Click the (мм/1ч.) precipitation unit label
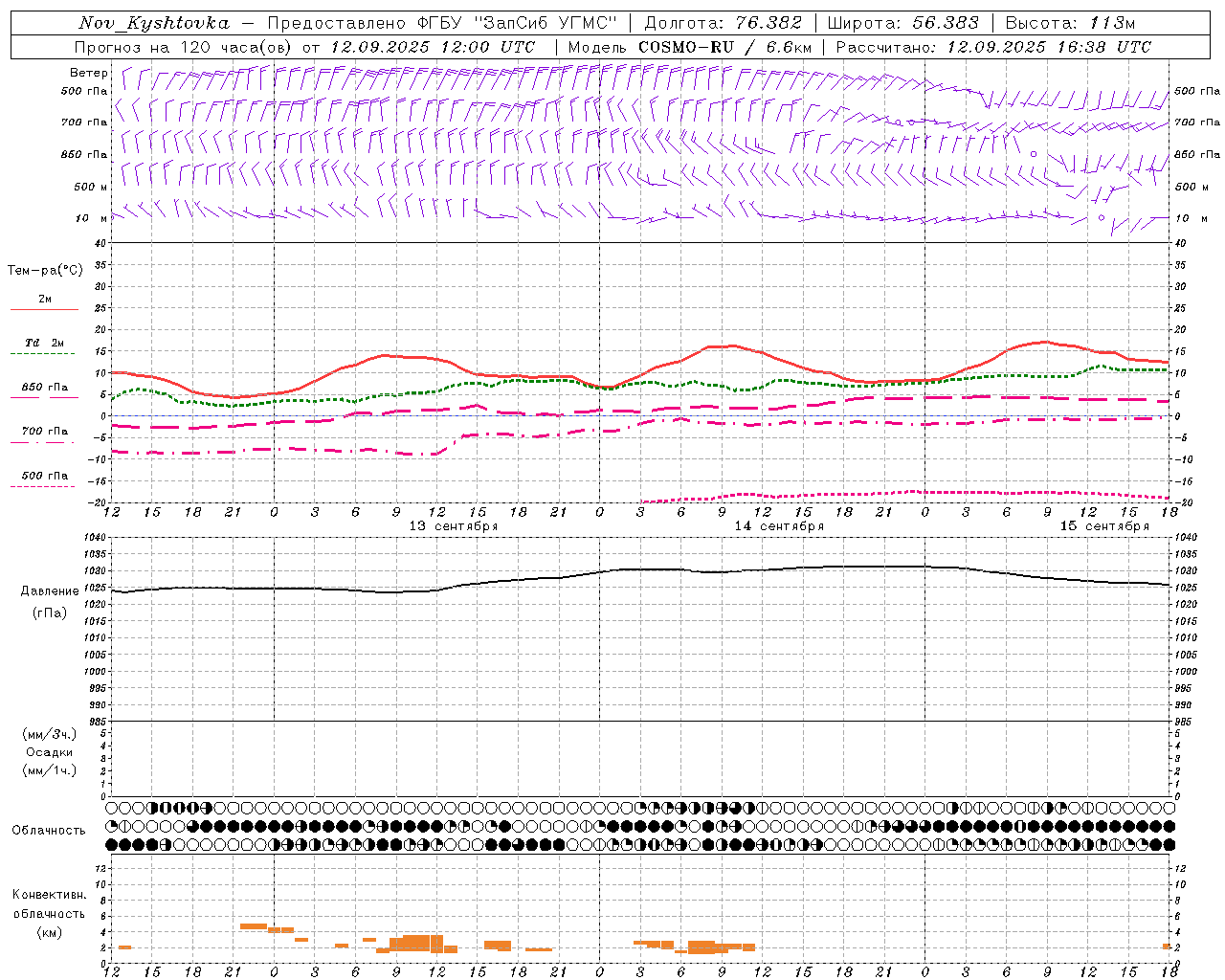The height and width of the screenshot is (980, 1225). click(50, 770)
